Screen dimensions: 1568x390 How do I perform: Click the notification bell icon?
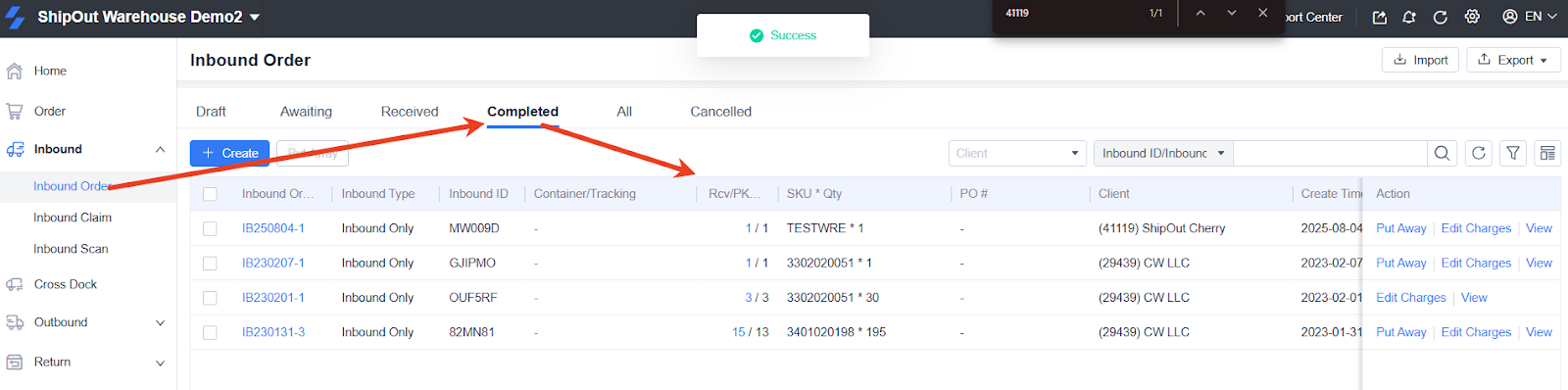click(1409, 17)
